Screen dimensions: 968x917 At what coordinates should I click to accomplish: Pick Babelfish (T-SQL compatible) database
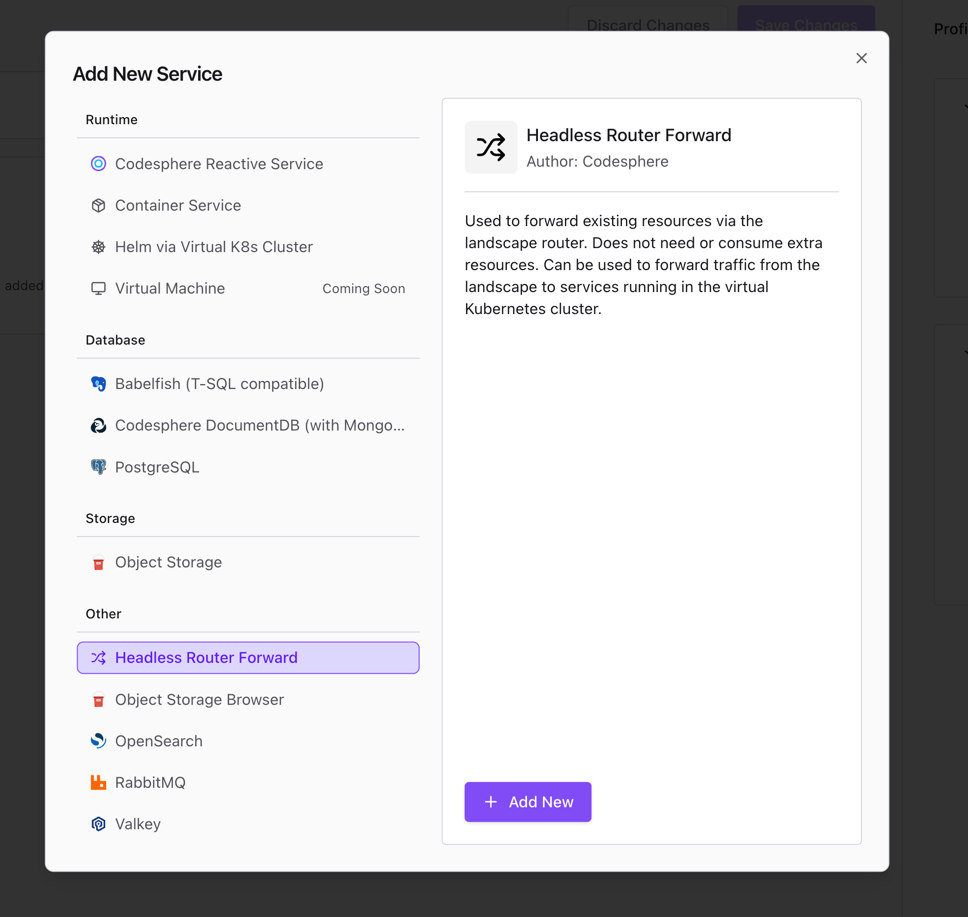pos(248,384)
